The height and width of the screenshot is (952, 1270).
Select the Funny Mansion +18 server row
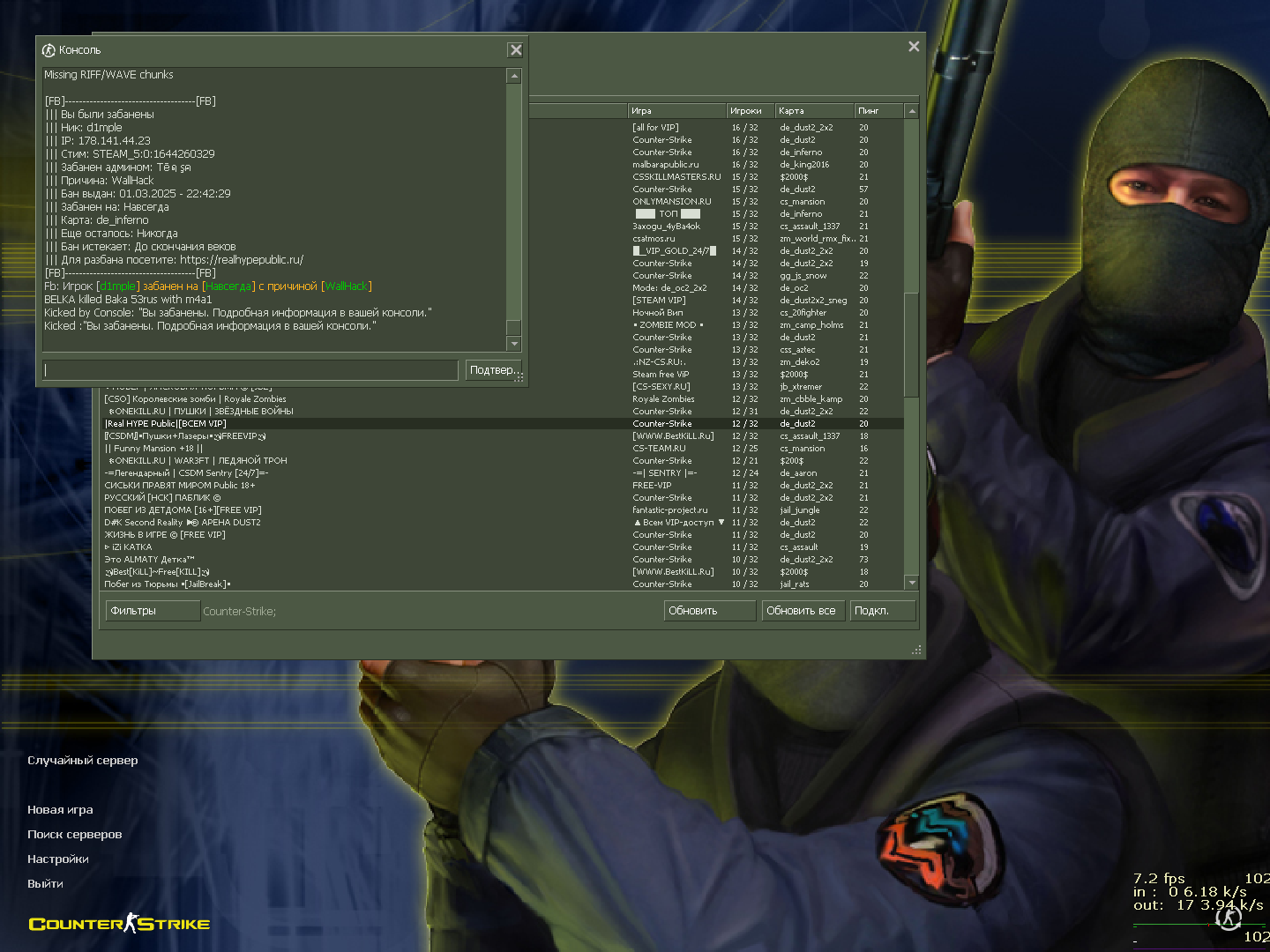click(x=503, y=449)
